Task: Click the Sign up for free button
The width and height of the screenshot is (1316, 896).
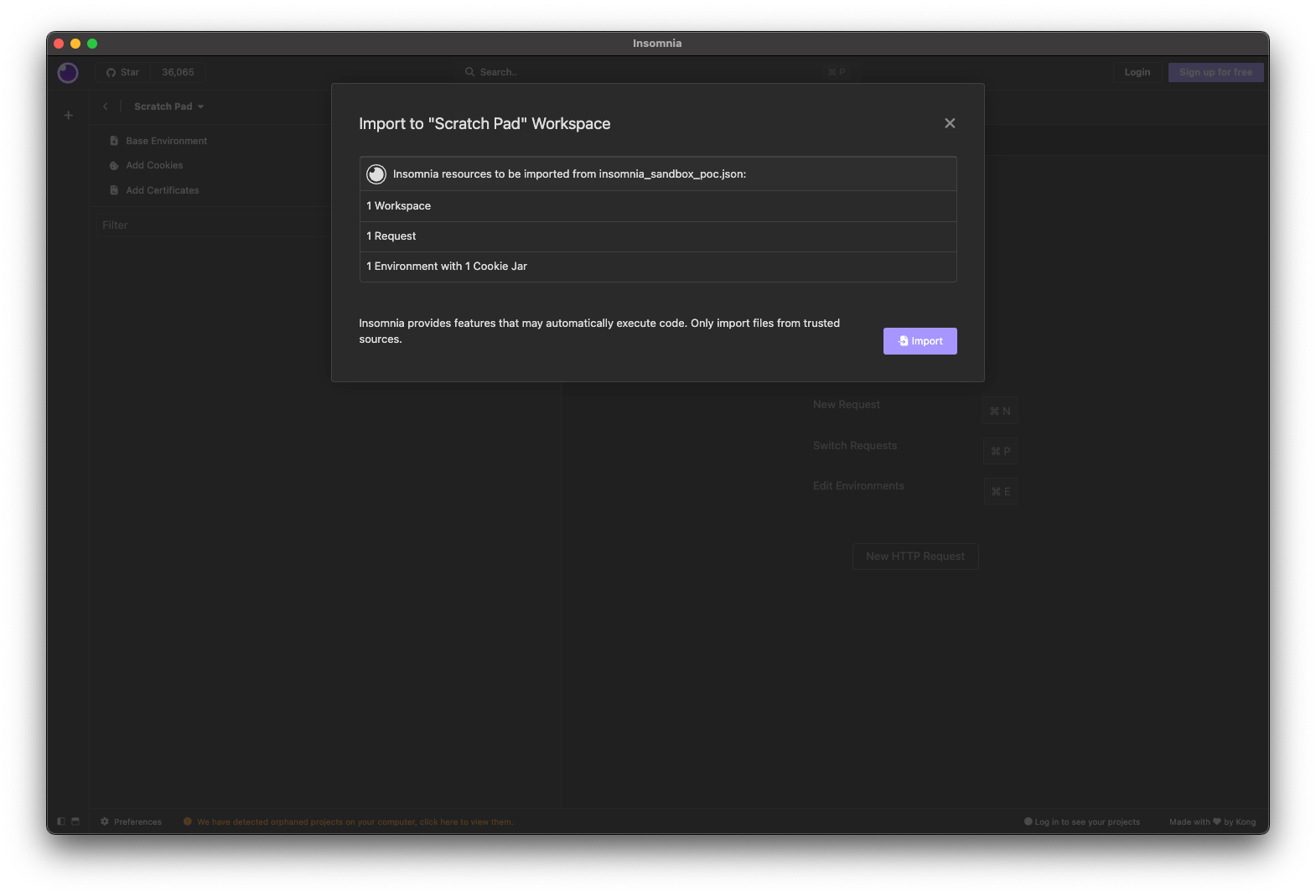Action: [x=1215, y=73]
